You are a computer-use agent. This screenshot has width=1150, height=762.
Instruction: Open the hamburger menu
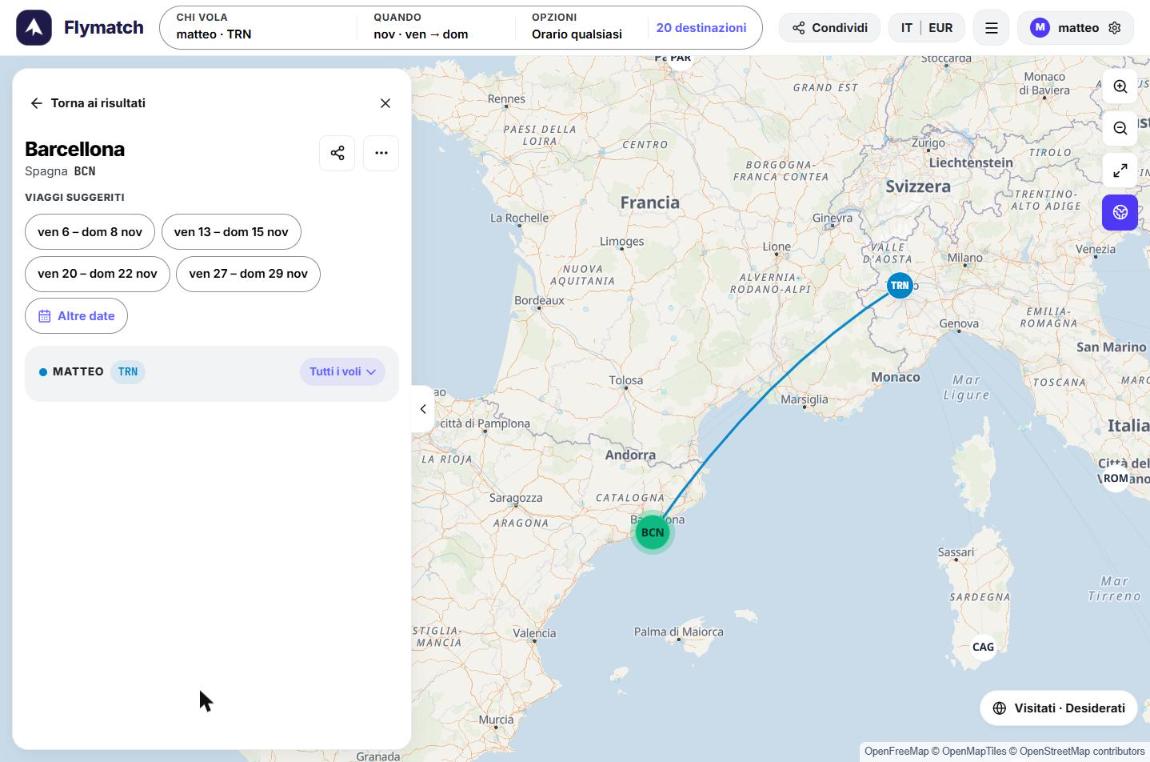pos(991,28)
